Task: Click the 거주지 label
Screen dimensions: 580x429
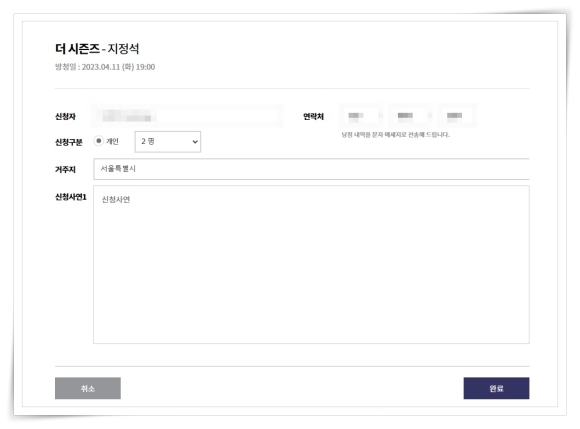Action: point(65,169)
